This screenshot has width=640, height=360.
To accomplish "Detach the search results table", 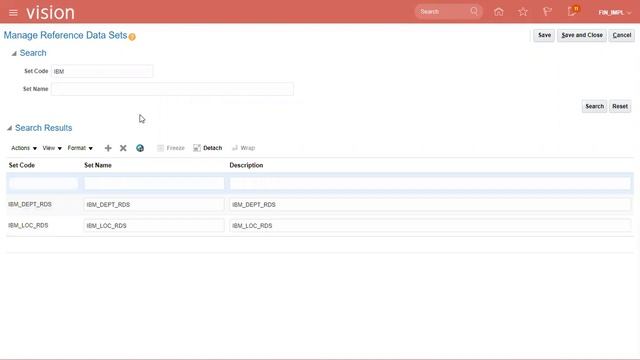I will [x=208, y=148].
